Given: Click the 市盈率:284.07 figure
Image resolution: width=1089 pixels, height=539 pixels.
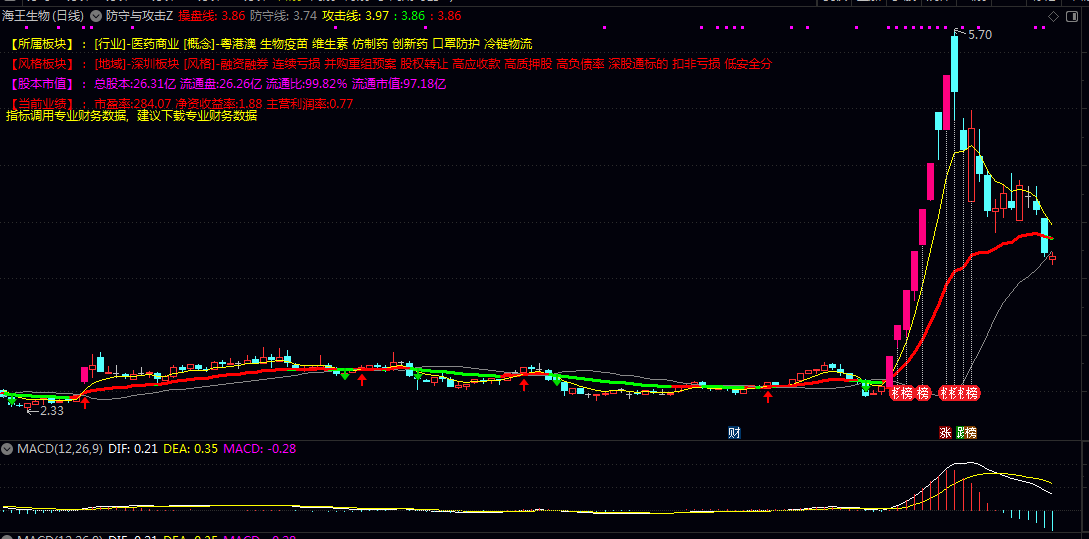Looking at the screenshot, I should pyautogui.click(x=133, y=104).
